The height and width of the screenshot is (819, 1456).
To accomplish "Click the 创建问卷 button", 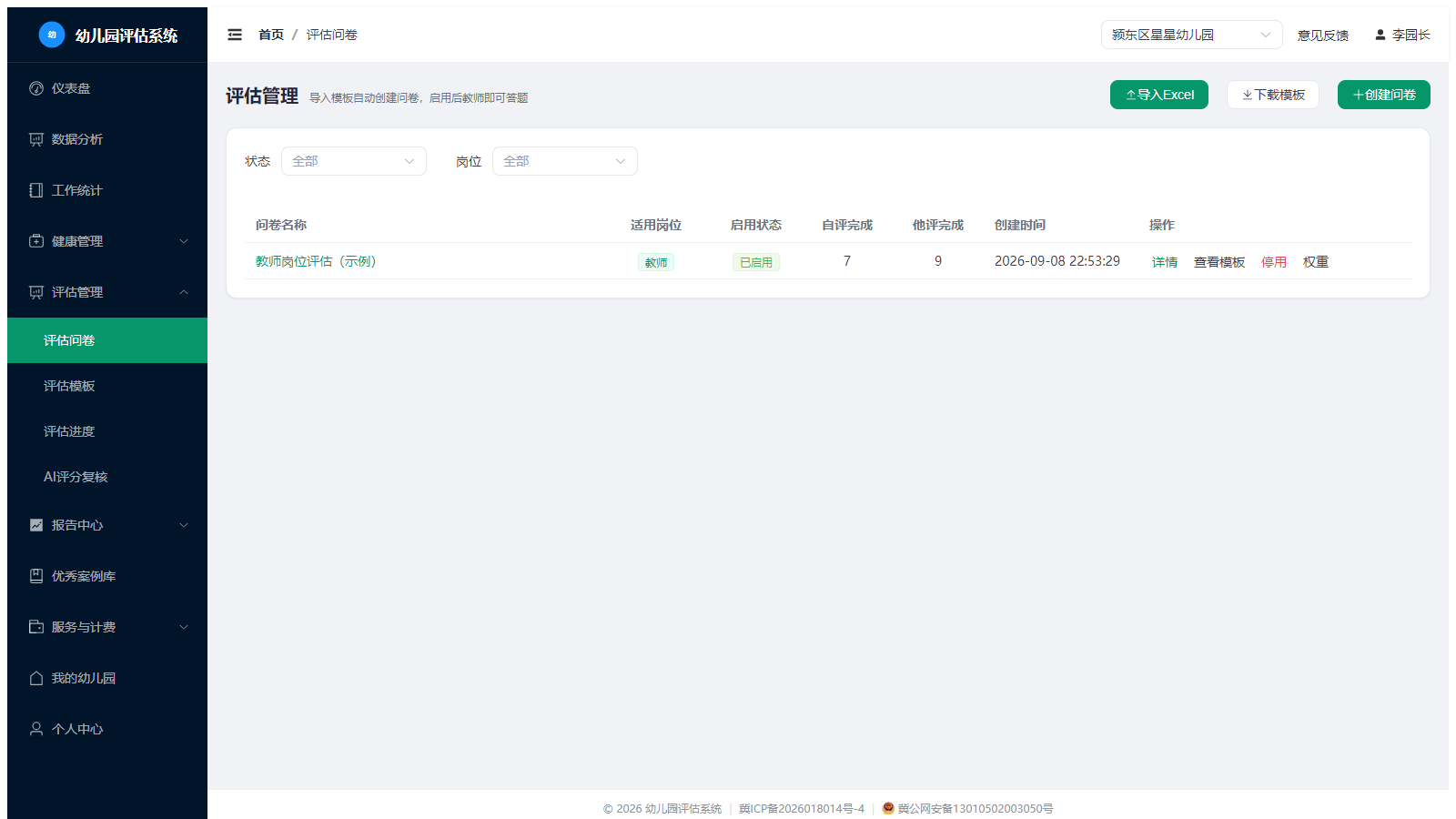I will 1384,95.
